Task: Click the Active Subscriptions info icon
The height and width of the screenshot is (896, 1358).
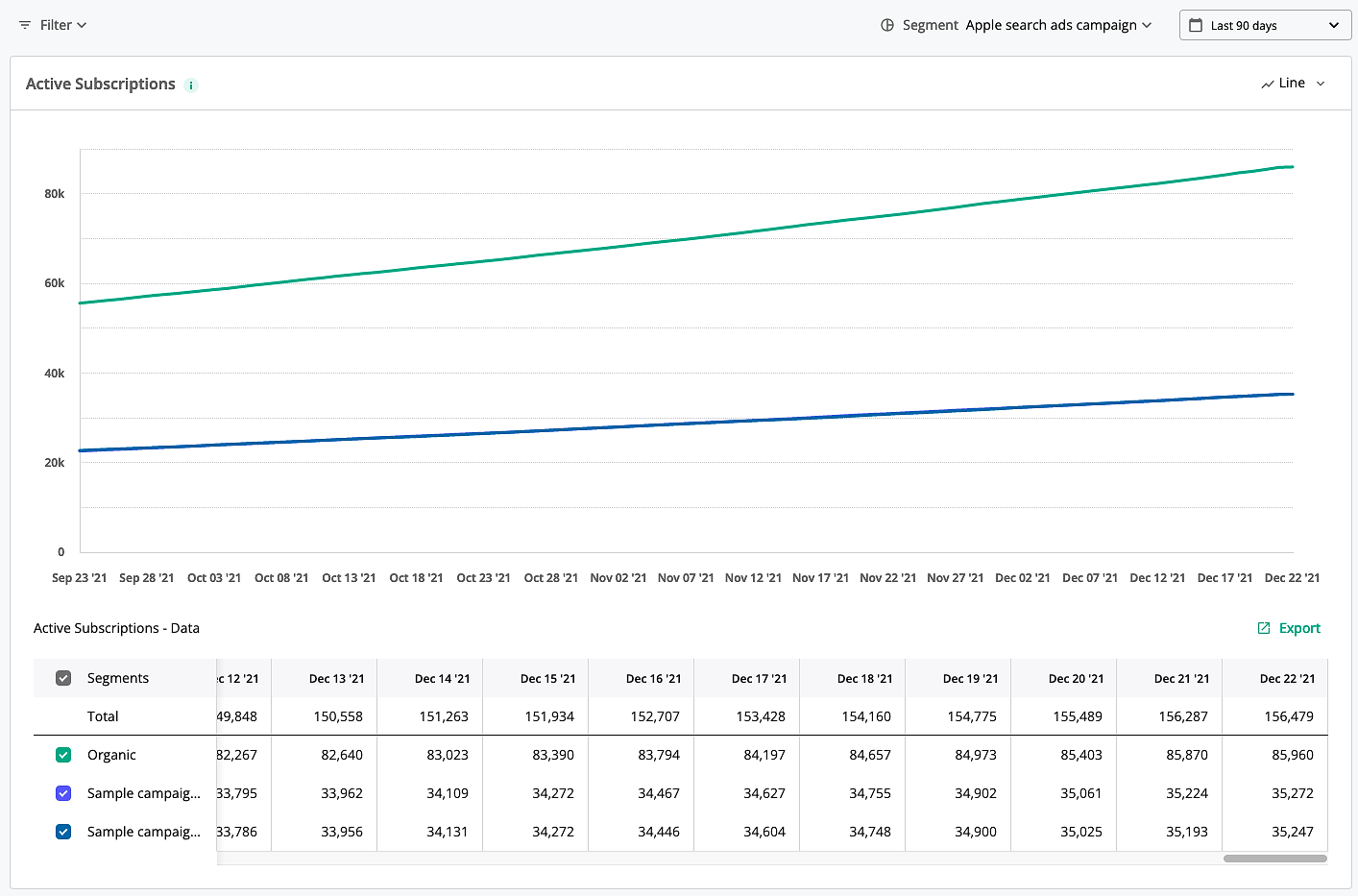Action: 191,85
